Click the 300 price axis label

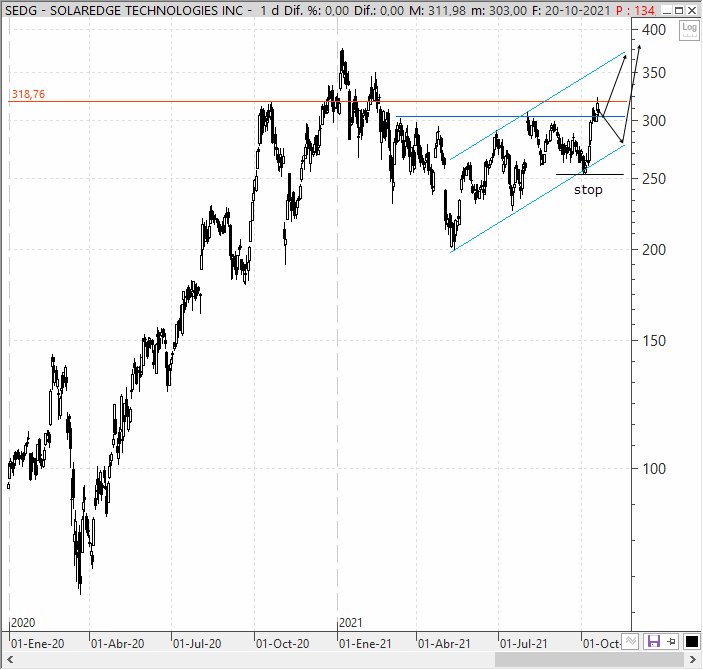tap(654, 121)
